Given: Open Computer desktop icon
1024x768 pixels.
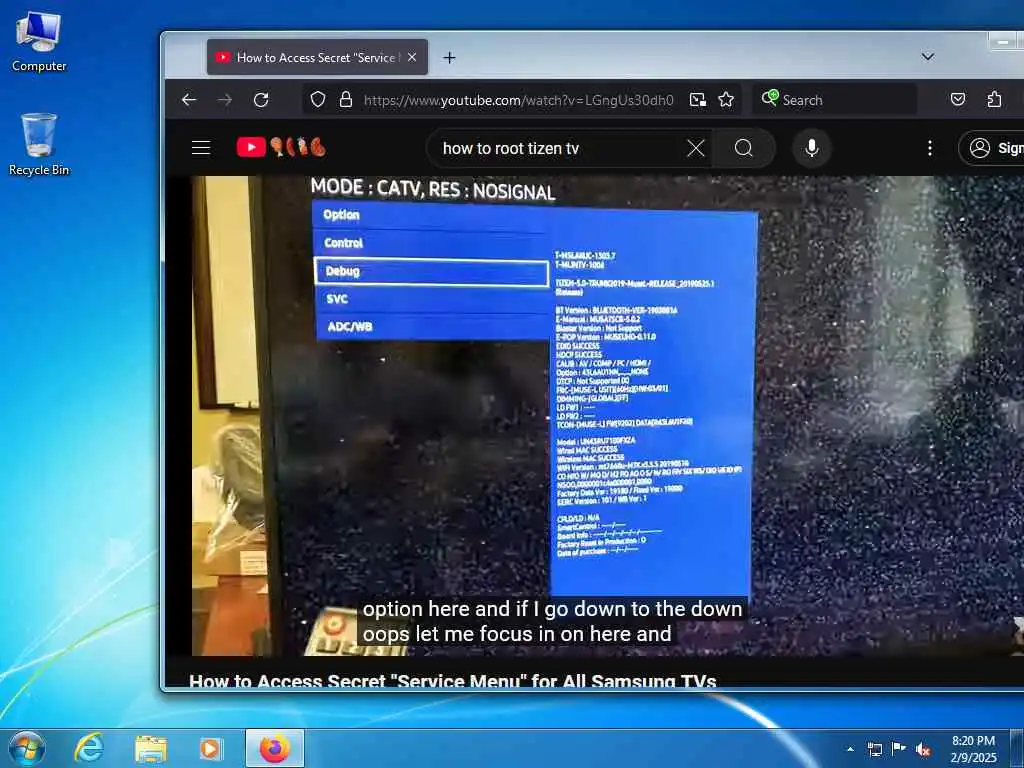Looking at the screenshot, I should (x=39, y=42).
